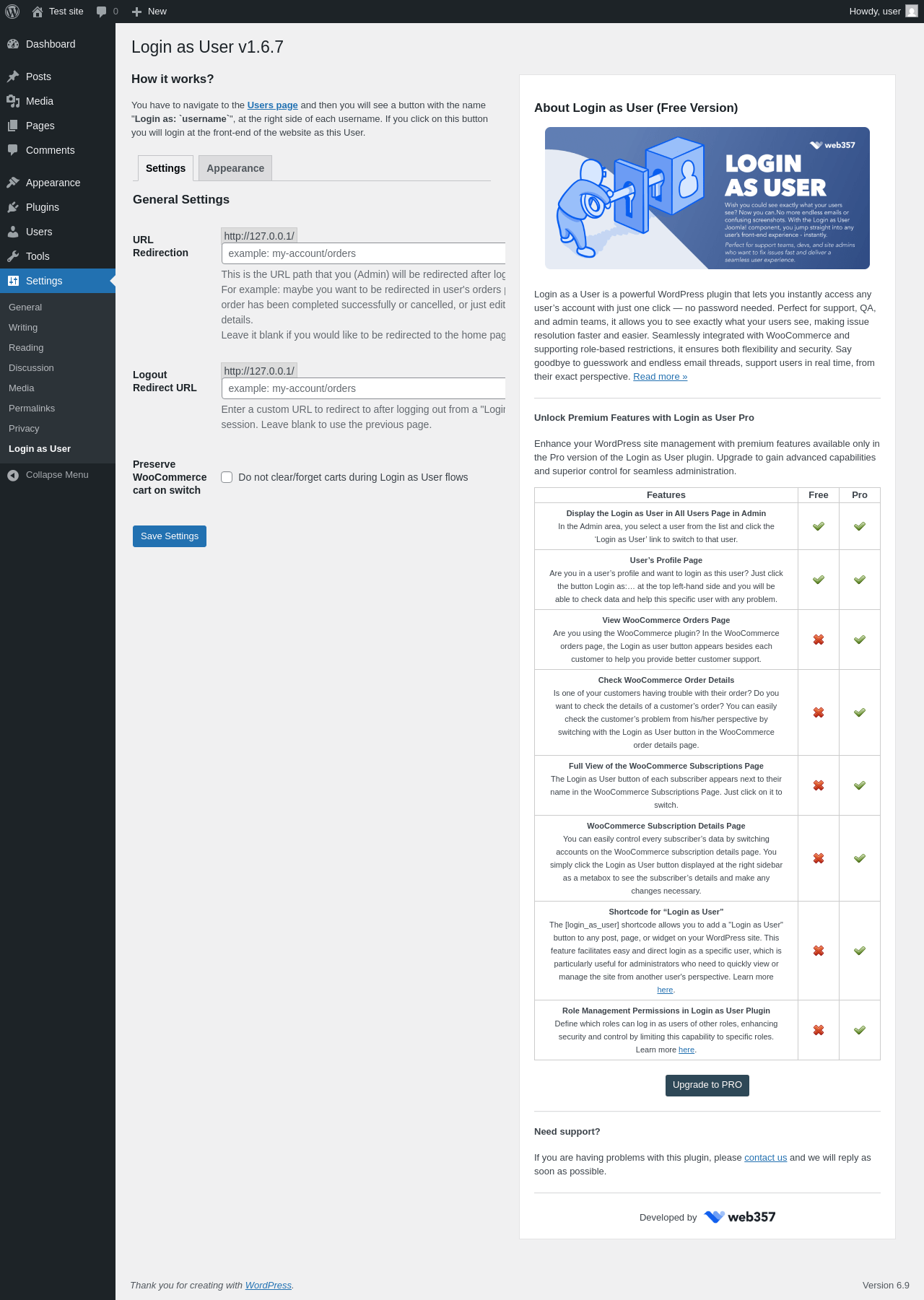
Task: Click the WordPress logo in admin bar
Action: 12,12
